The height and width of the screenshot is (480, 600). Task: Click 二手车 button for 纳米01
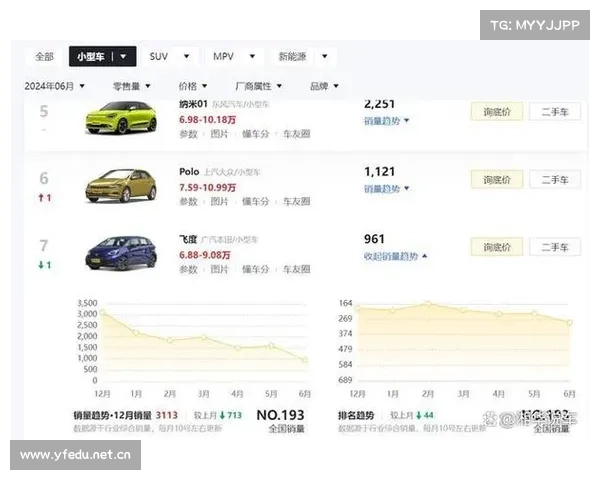coord(554,112)
